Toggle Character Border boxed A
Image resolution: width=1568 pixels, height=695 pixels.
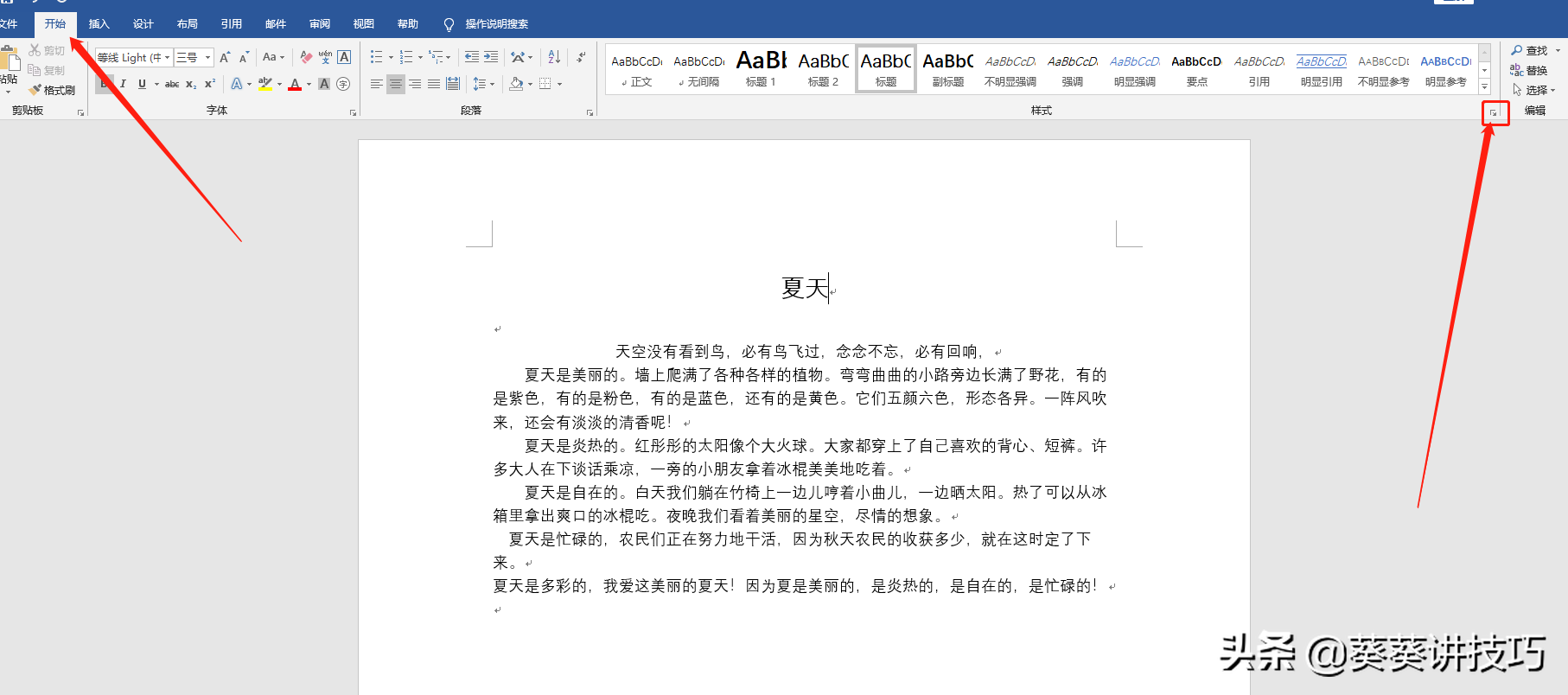[344, 57]
